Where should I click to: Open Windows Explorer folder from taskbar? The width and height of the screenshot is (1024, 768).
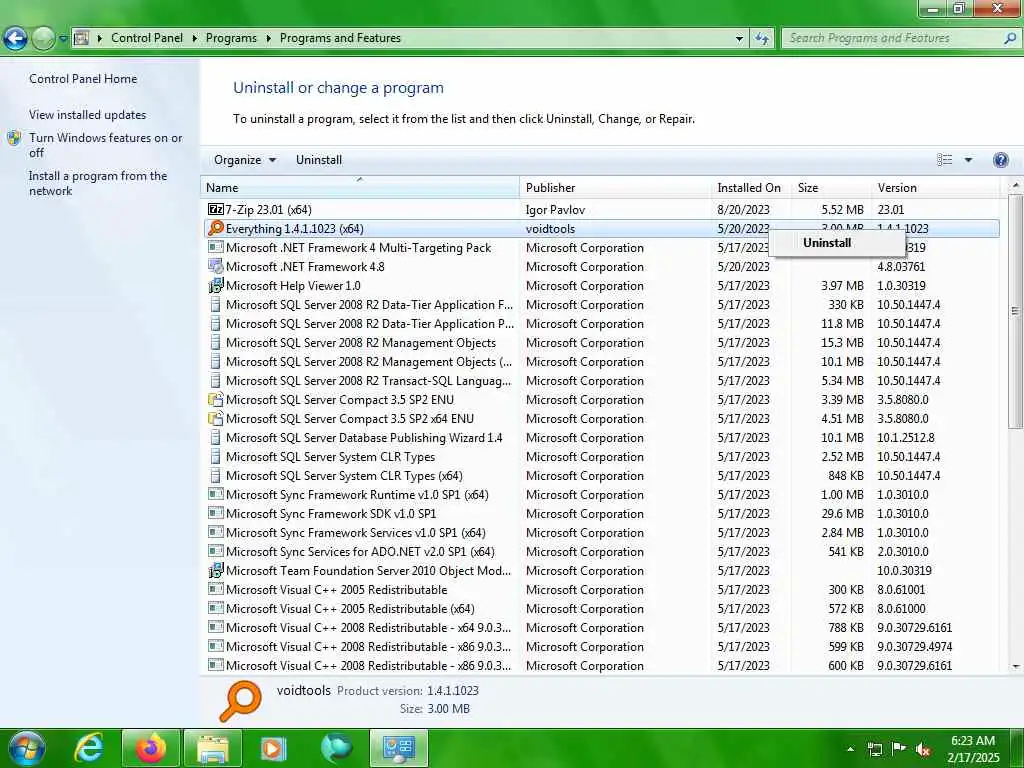click(x=212, y=748)
